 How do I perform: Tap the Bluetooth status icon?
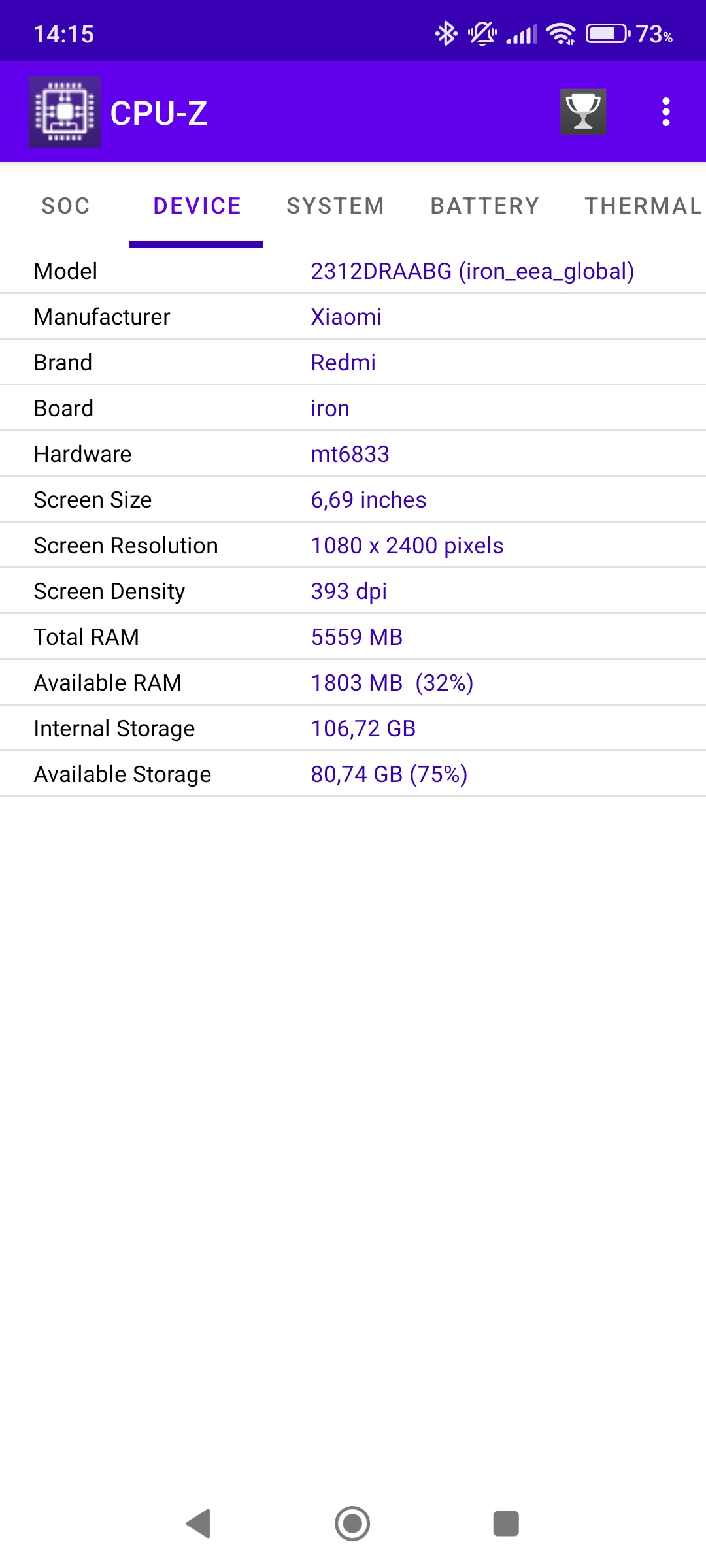pos(446,33)
